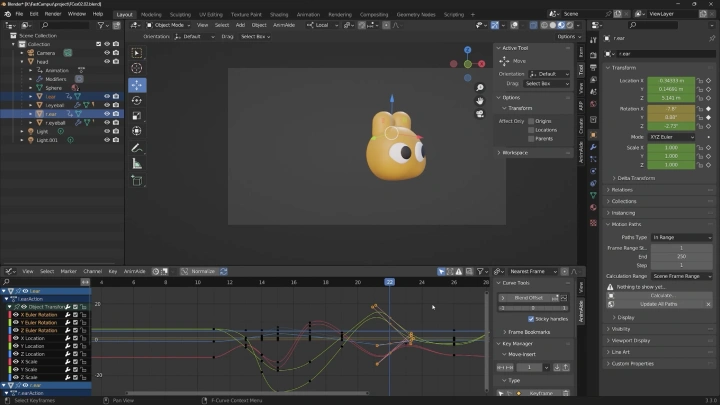Click the Z axis on the navigation gizmo

tap(467, 50)
